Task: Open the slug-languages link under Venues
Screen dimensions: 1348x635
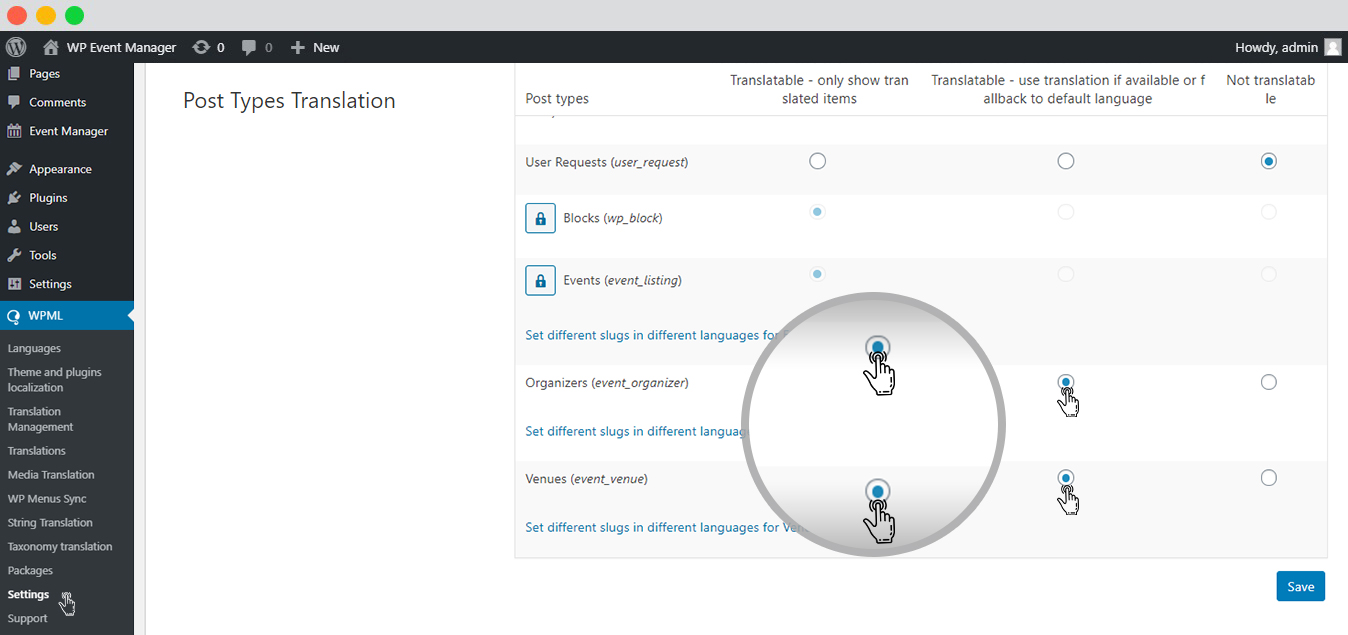Action: point(665,527)
